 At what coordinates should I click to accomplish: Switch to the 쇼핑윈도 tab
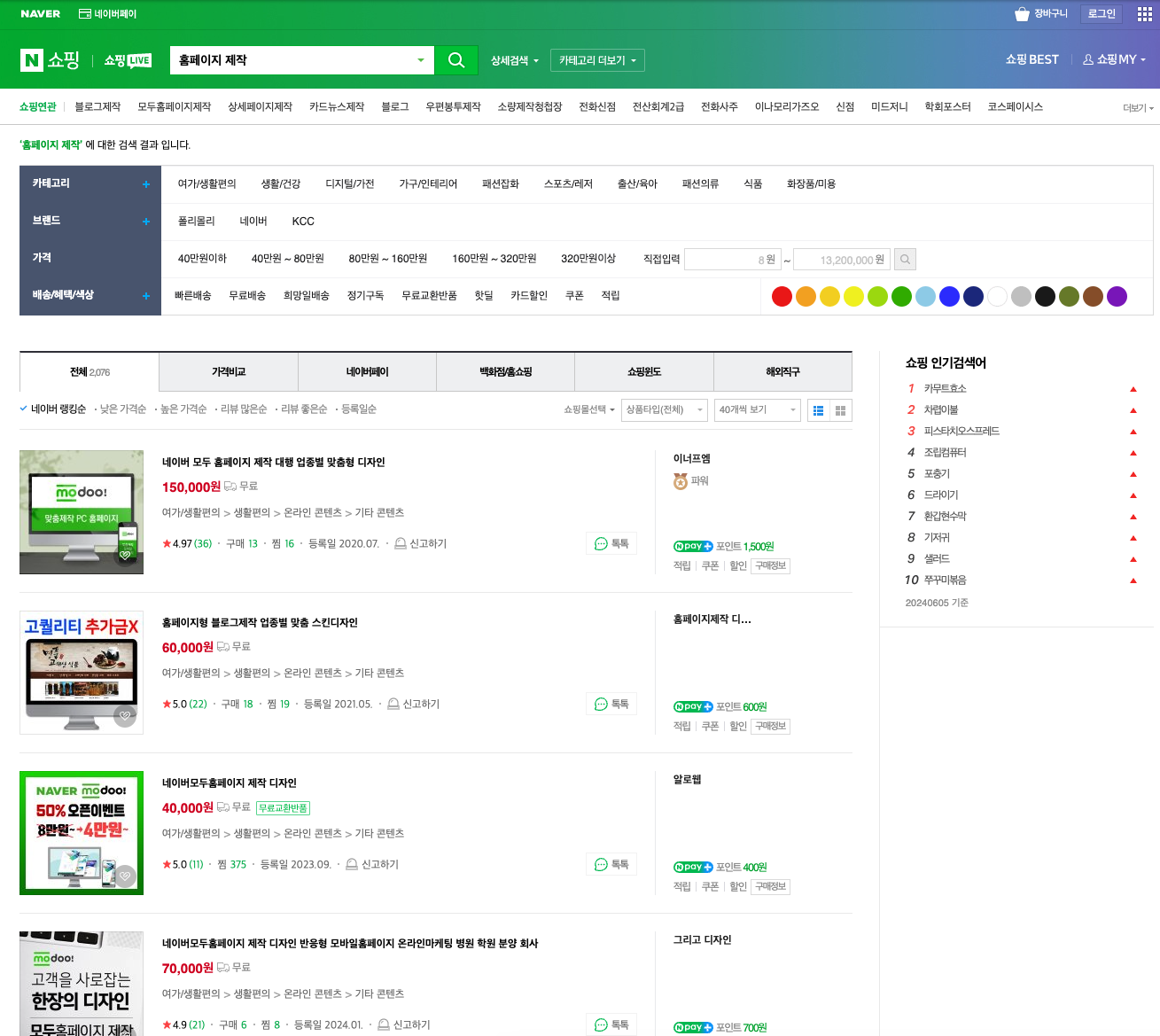pos(644,372)
